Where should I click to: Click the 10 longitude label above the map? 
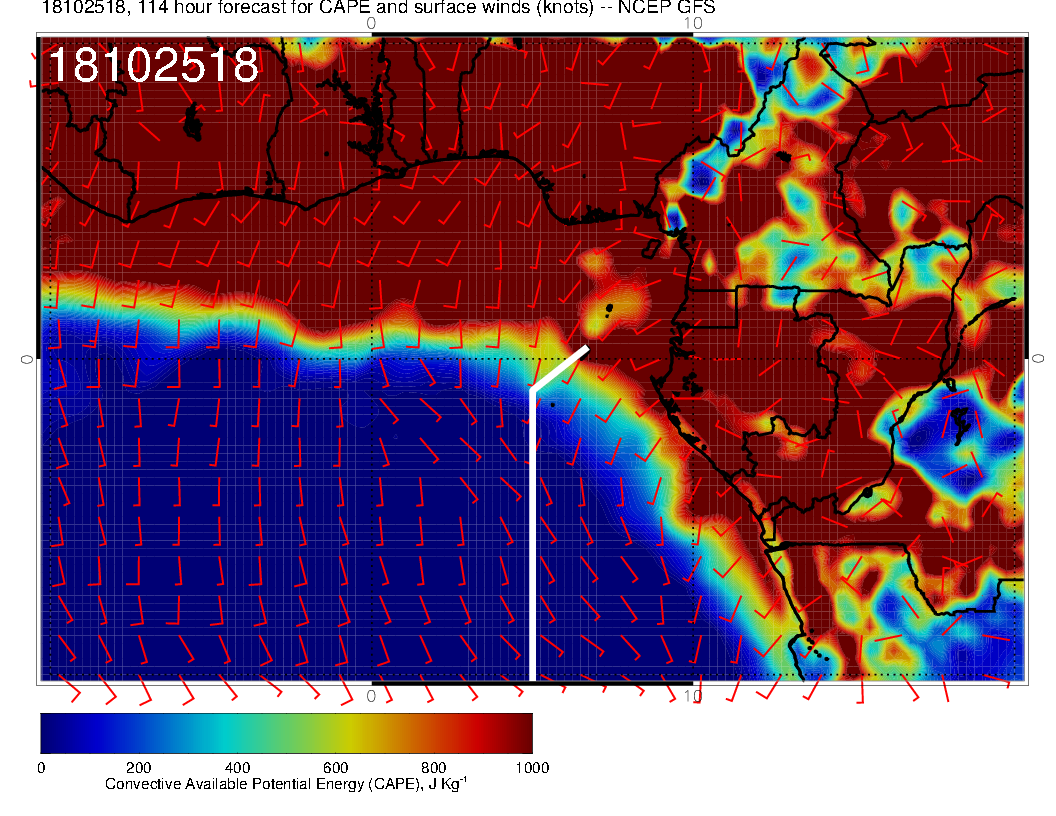click(x=691, y=23)
